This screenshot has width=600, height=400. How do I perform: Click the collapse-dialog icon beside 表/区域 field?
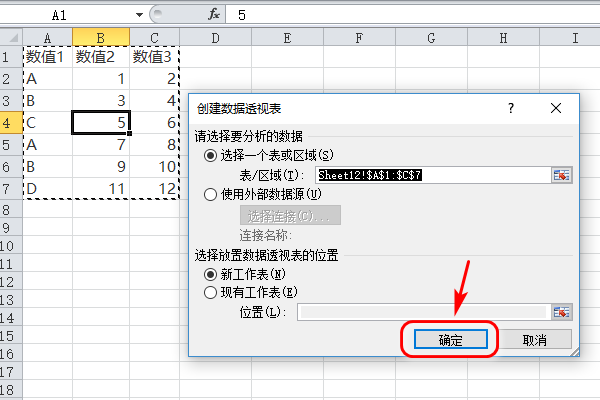[x=561, y=175]
